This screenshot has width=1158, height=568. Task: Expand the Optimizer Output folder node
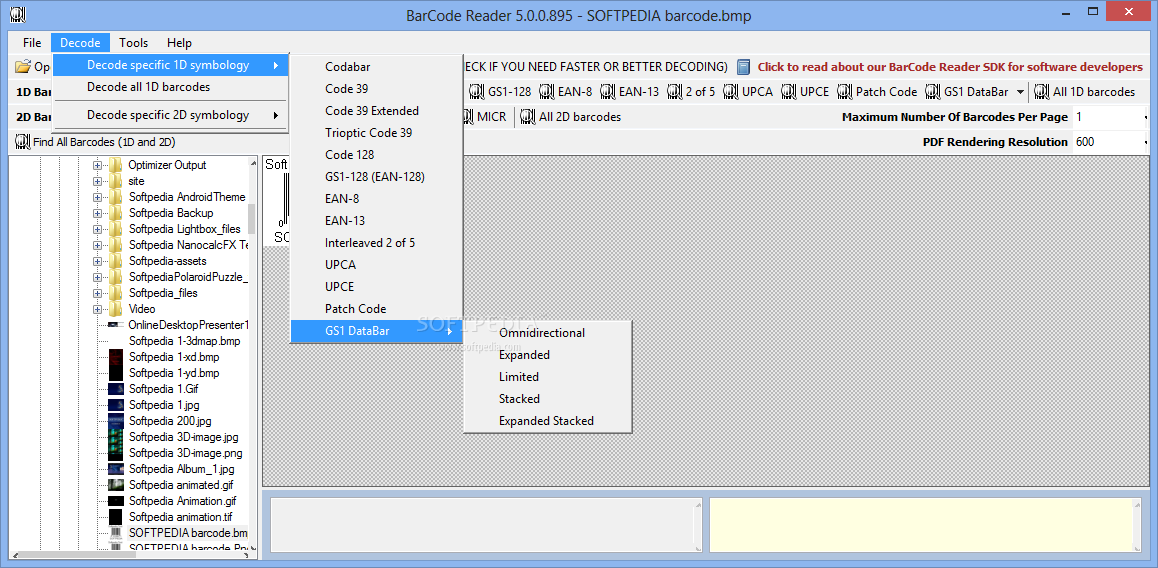97,165
